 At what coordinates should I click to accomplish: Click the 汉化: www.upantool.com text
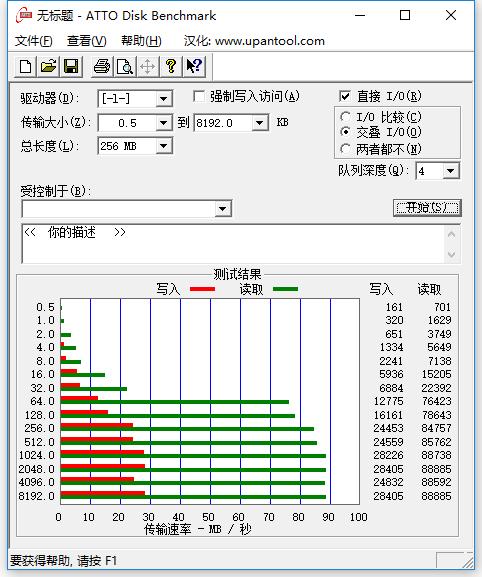pos(254,40)
